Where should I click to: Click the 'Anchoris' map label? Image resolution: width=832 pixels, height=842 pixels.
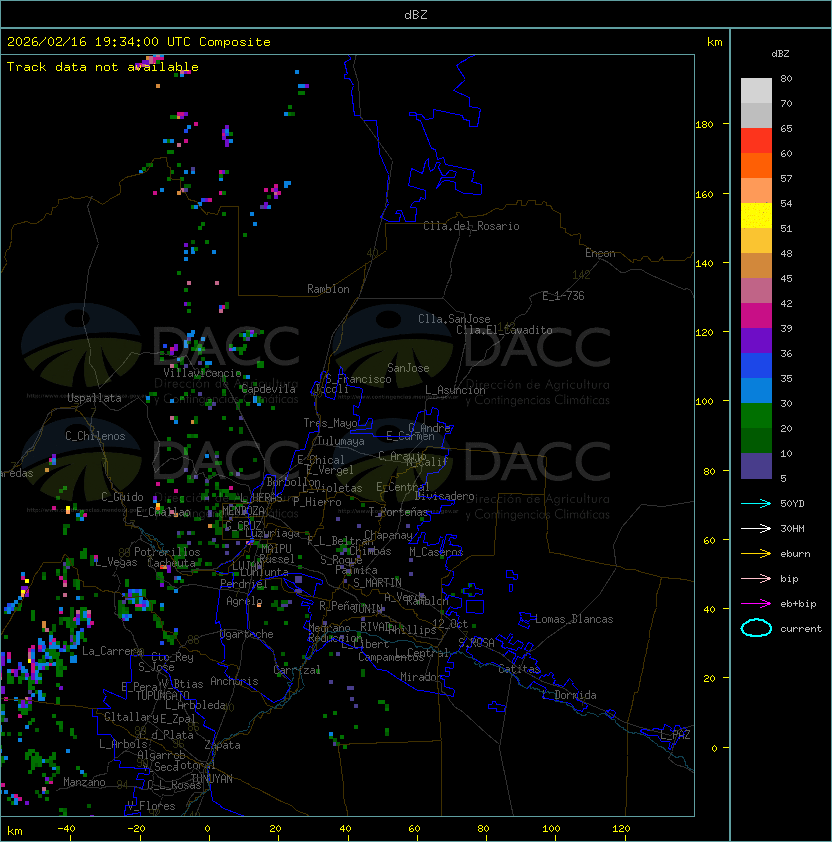click(234, 681)
